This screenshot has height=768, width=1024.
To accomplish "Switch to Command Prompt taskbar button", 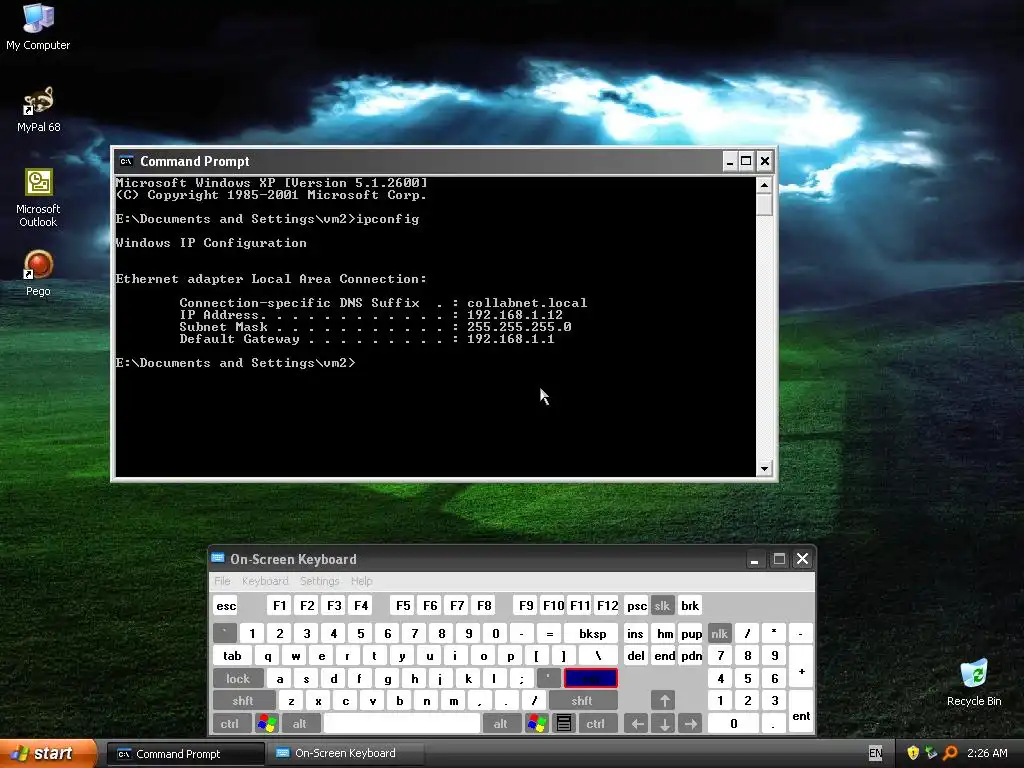I will (x=185, y=754).
